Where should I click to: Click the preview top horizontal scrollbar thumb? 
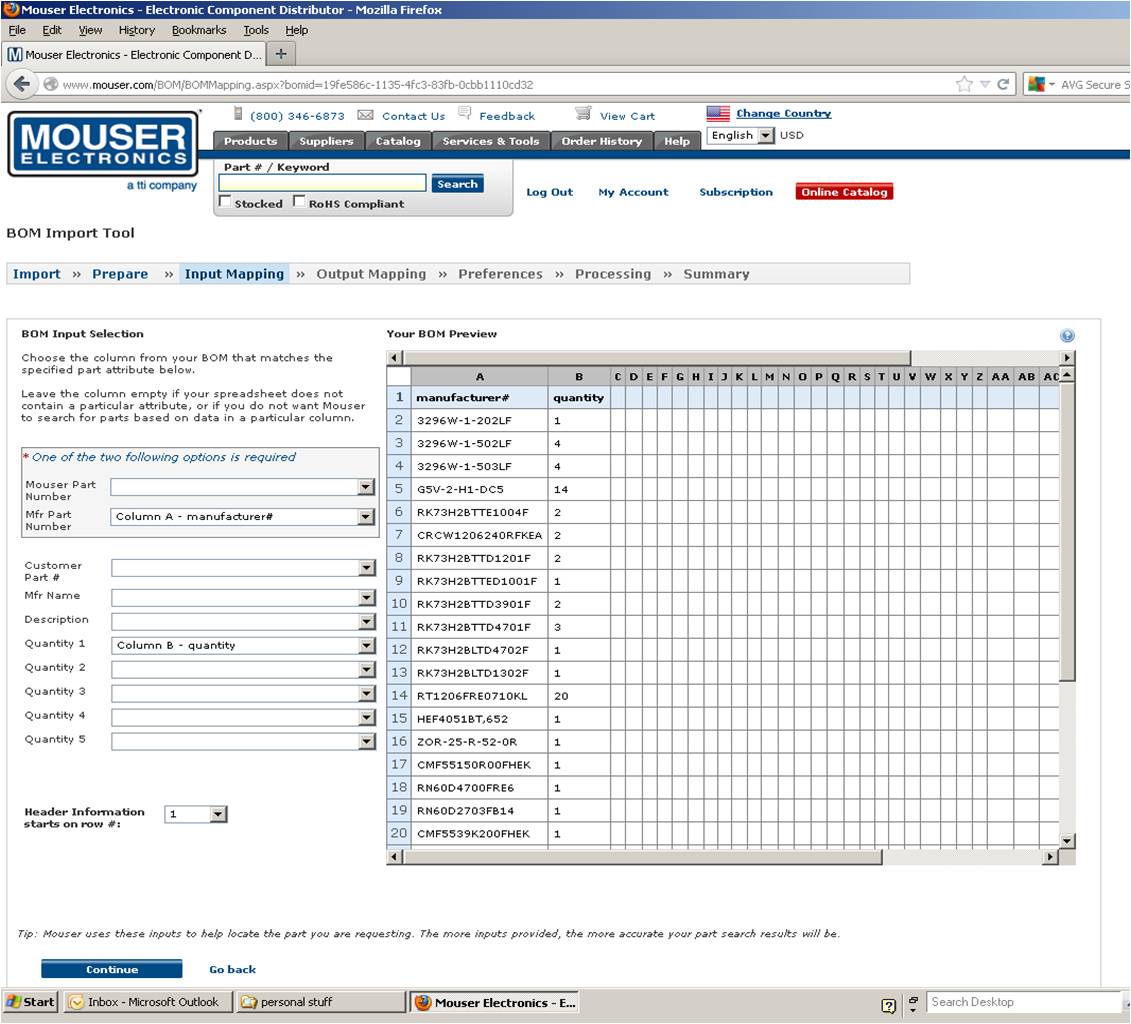pyautogui.click(x=656, y=358)
